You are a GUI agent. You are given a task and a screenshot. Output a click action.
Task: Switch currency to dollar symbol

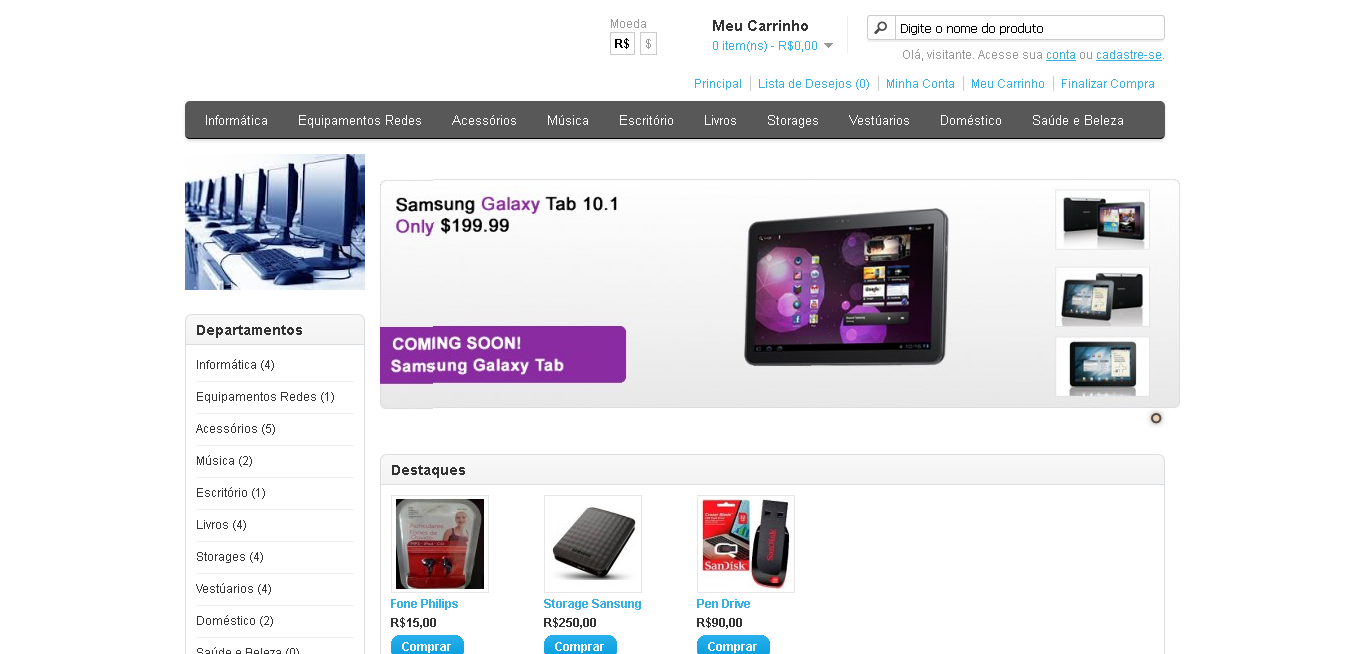(x=648, y=44)
